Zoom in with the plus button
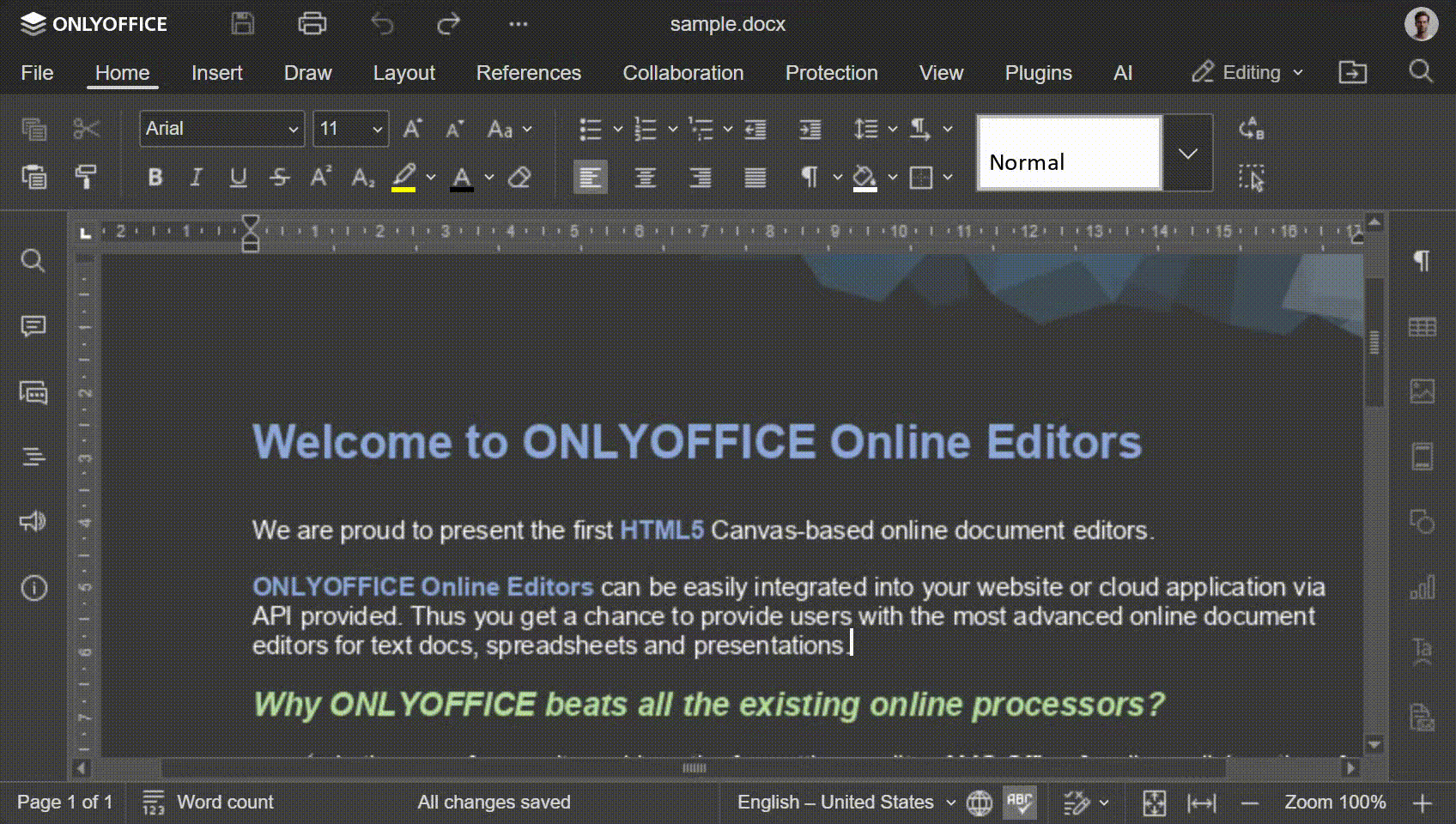The height and width of the screenshot is (824, 1456). pyautogui.click(x=1423, y=803)
